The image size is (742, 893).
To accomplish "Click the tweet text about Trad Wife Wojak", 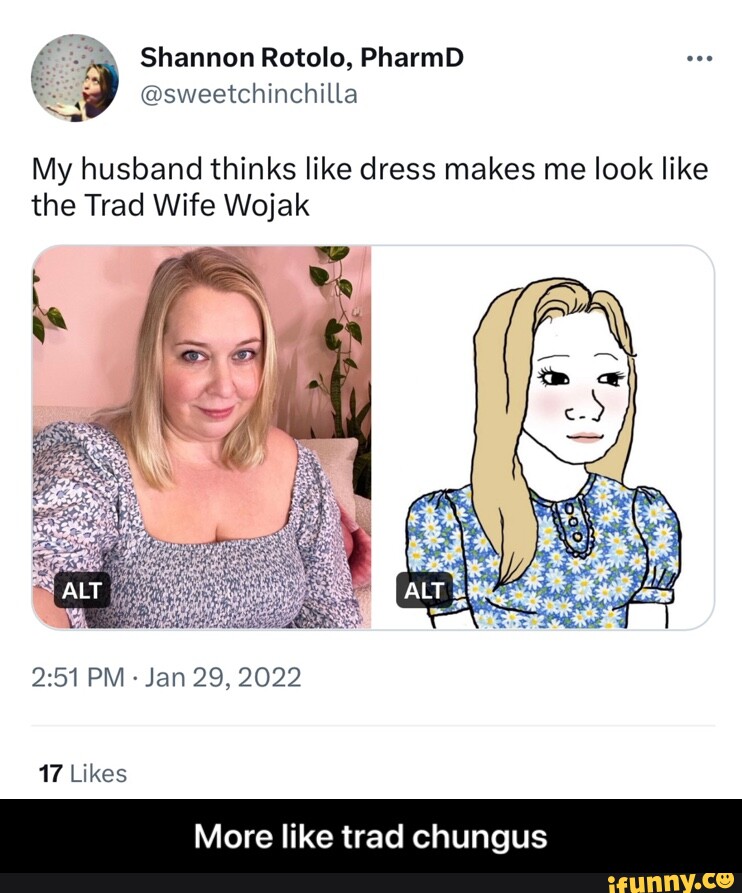I will click(x=370, y=187).
